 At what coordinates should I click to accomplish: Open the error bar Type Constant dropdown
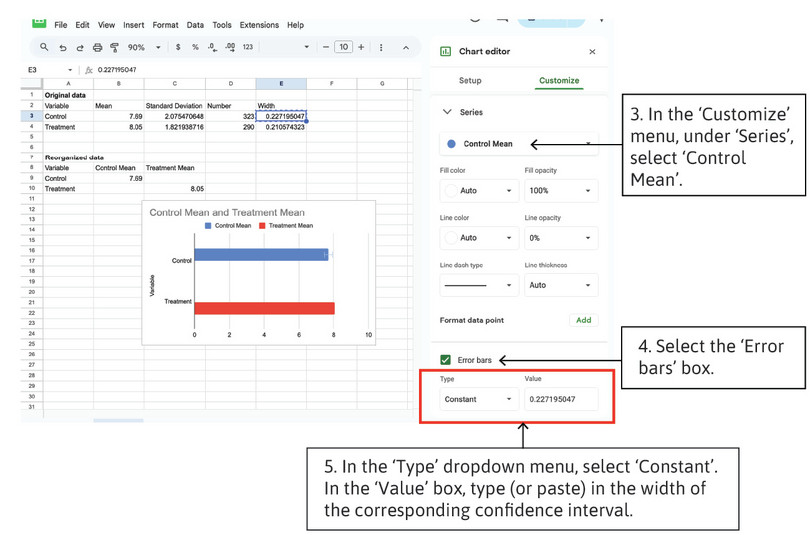click(x=479, y=399)
